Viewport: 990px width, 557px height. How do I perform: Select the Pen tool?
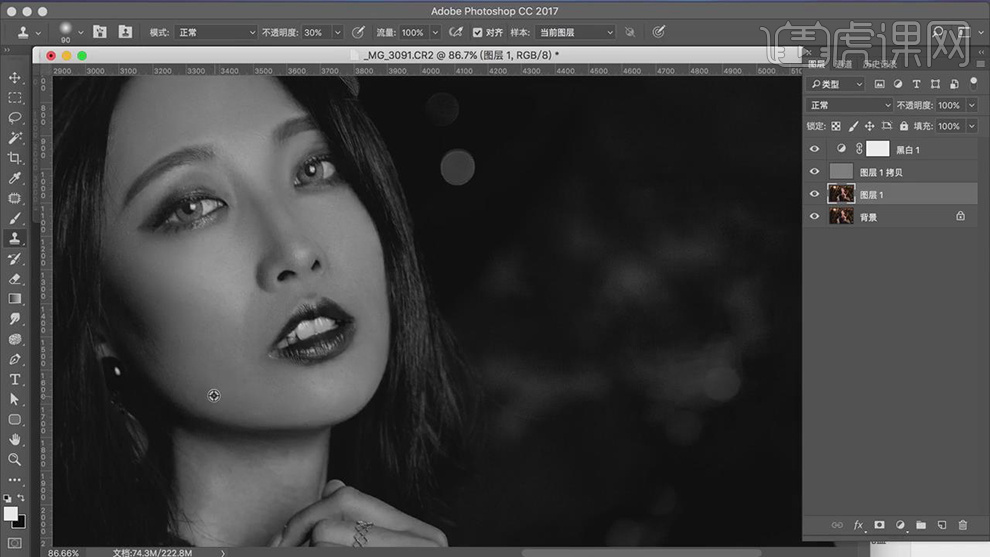(15, 359)
